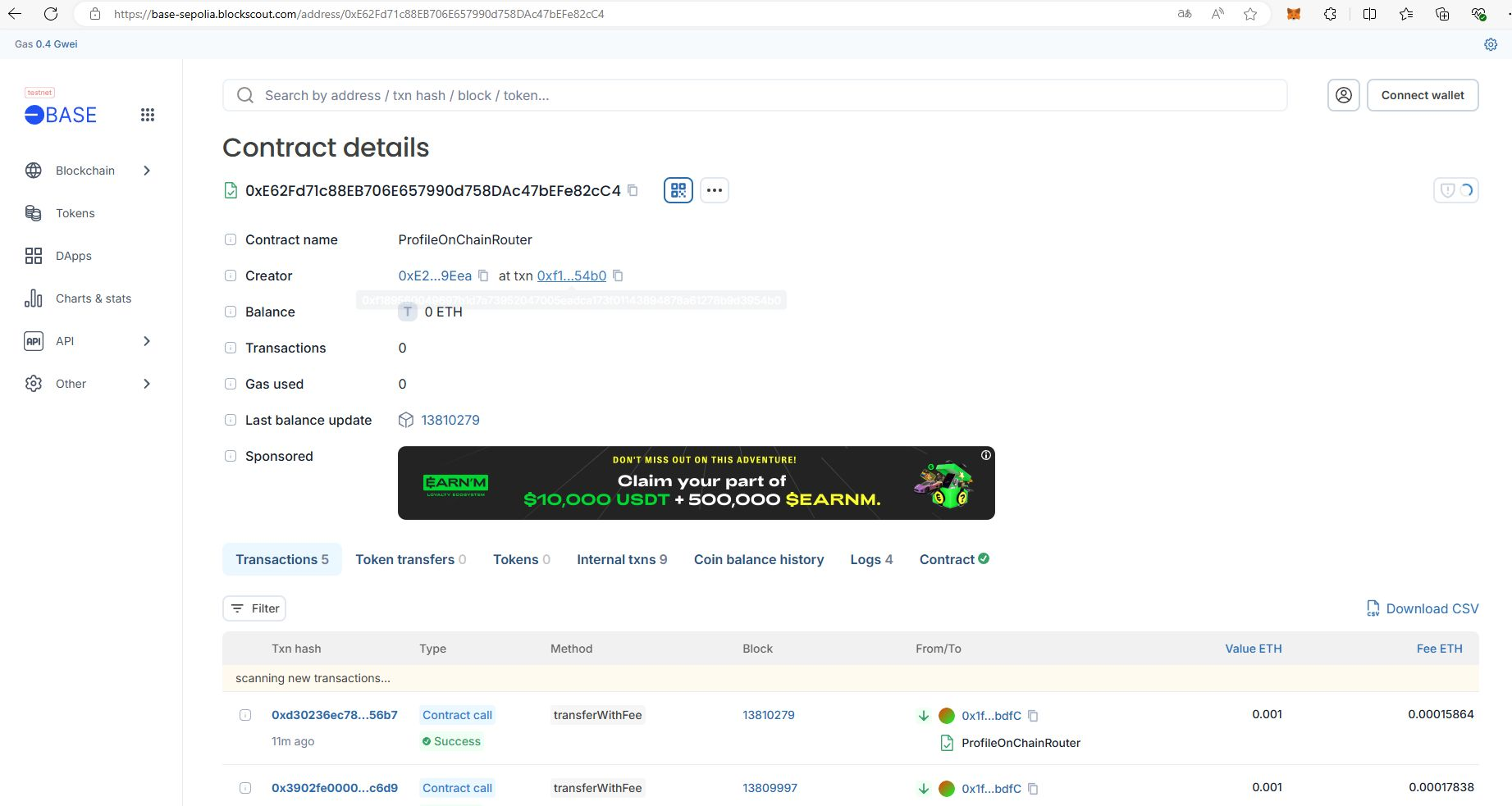This screenshot has height=806, width=1512.
Task: Add page to favorites star
Action: tap(1250, 14)
